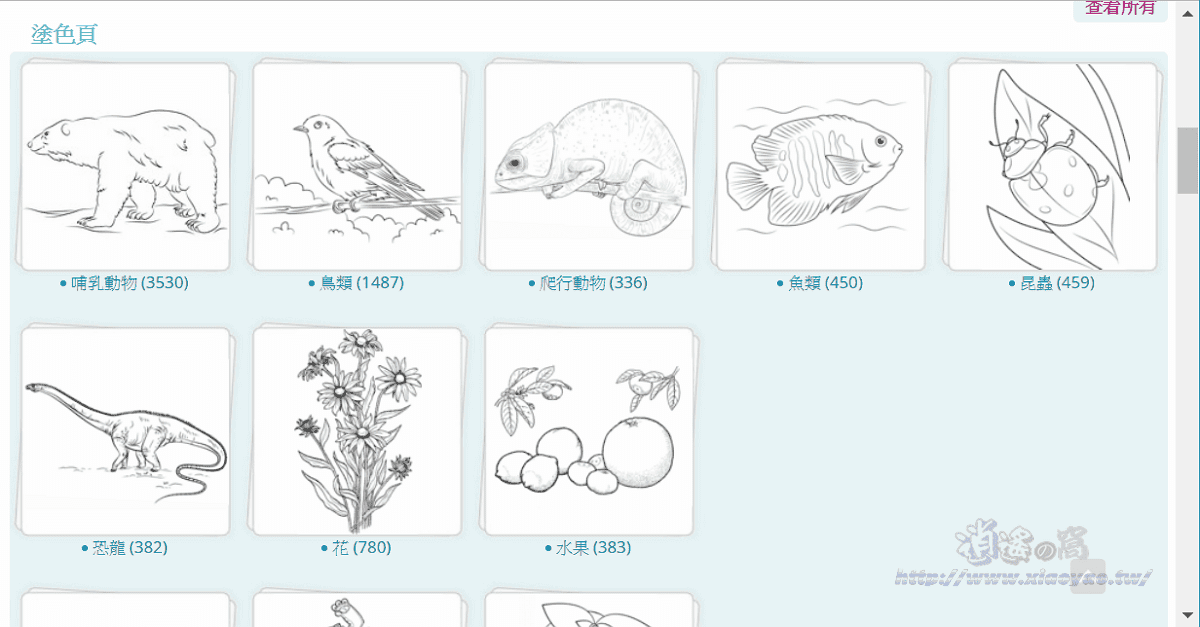Click the 查看所有 button at top right
The width and height of the screenshot is (1200, 627).
1120,9
